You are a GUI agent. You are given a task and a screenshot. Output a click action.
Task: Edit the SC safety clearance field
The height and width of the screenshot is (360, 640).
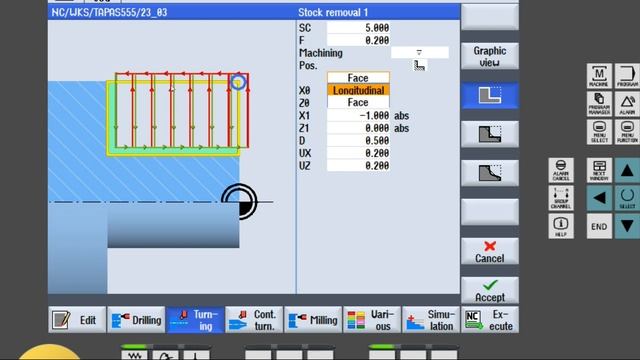(x=358, y=28)
